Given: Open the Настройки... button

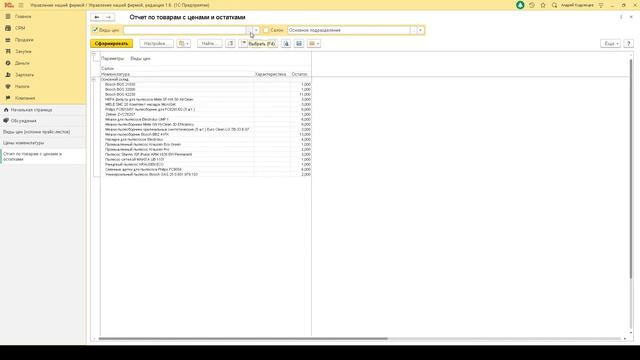Looking at the screenshot, I should tap(156, 43).
